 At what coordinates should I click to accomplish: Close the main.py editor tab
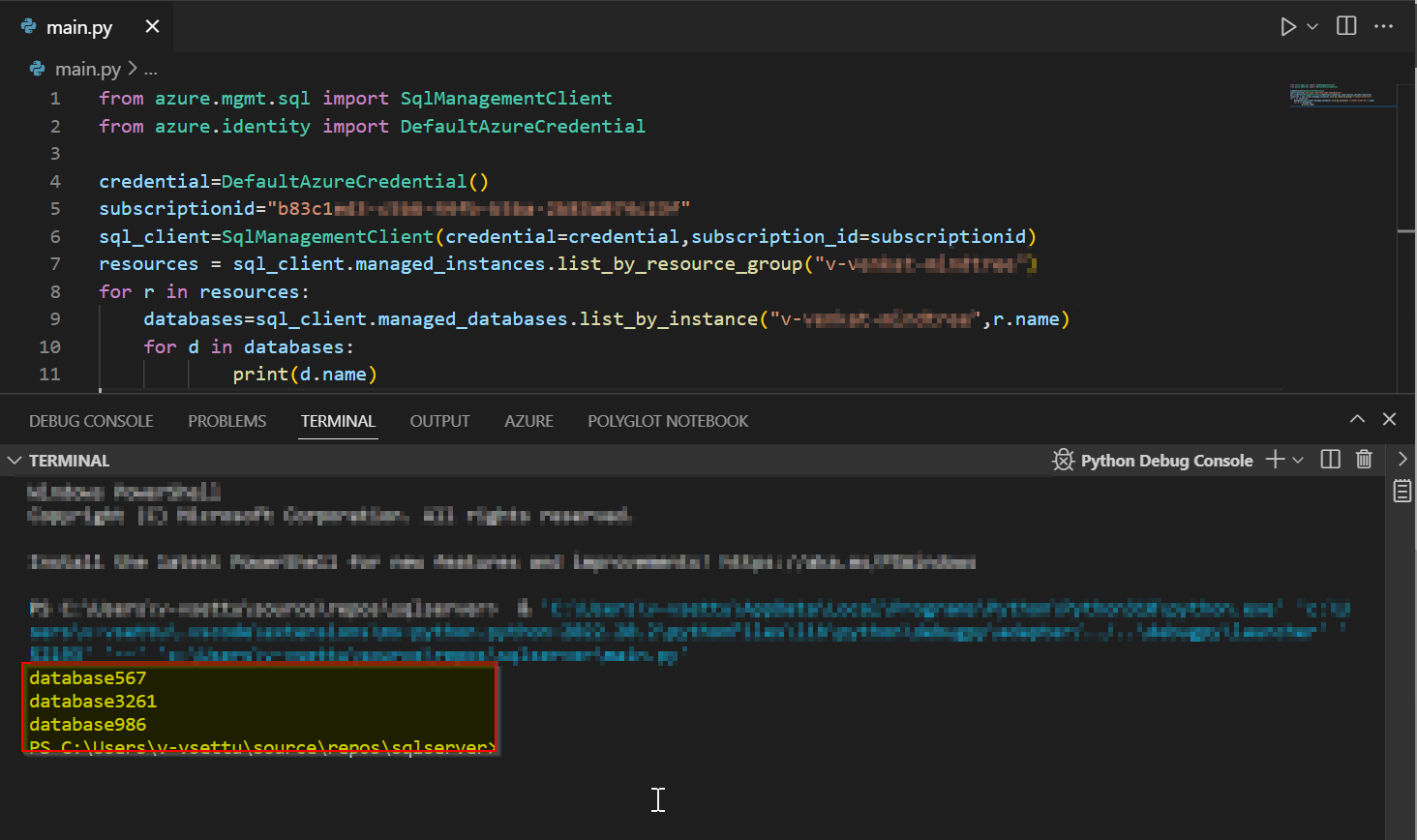pyautogui.click(x=152, y=27)
